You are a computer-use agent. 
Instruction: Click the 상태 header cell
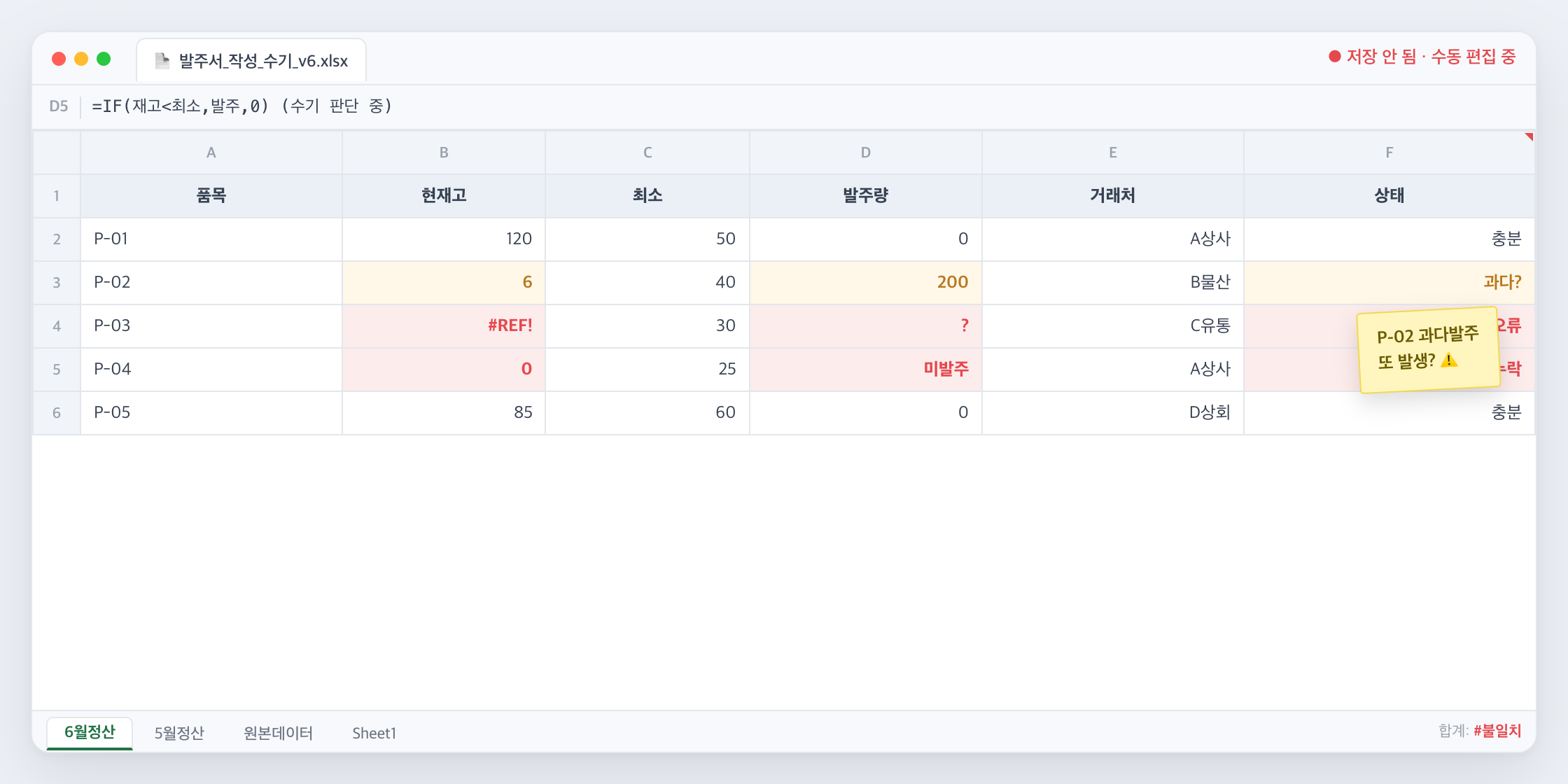(x=1389, y=196)
